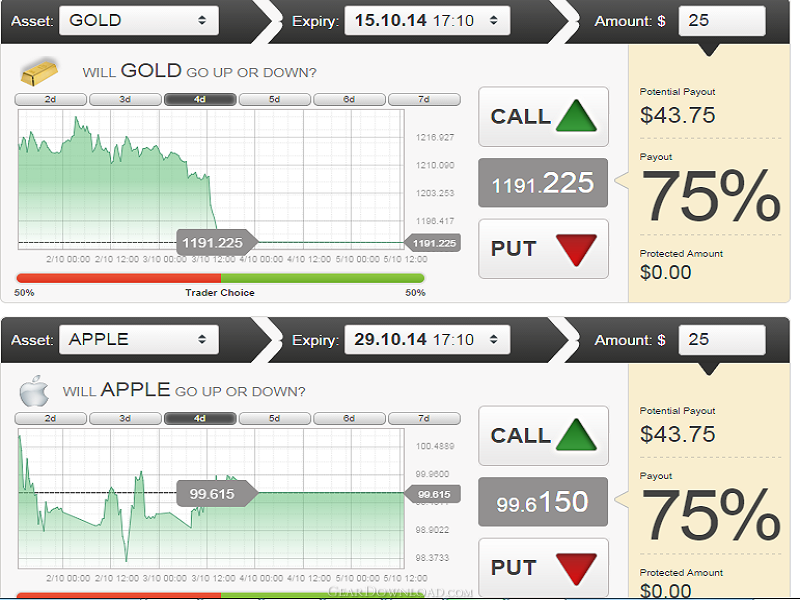The image size is (800, 600).
Task: Place a CALL on GOLD
Action: click(x=543, y=116)
